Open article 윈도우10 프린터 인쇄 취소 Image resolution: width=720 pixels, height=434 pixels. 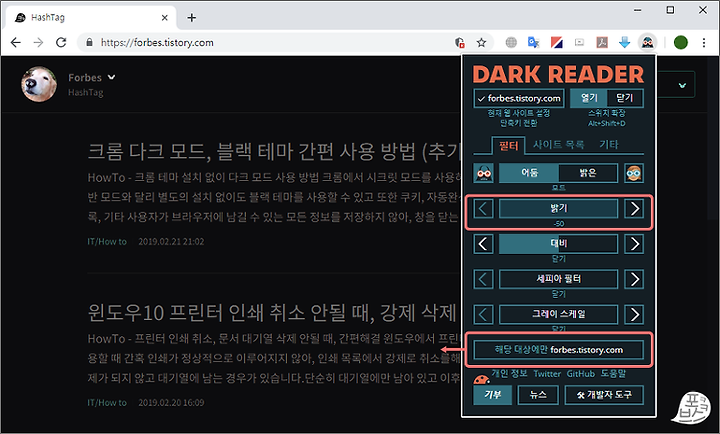click(271, 313)
